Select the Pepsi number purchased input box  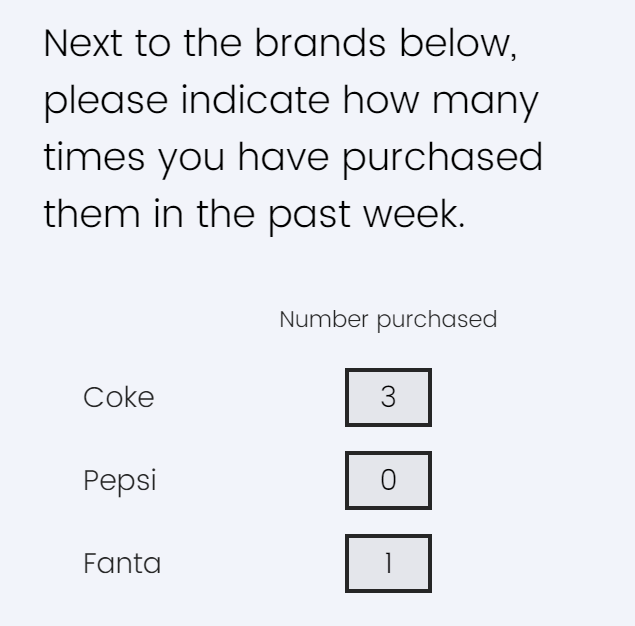pyautogui.click(x=388, y=480)
